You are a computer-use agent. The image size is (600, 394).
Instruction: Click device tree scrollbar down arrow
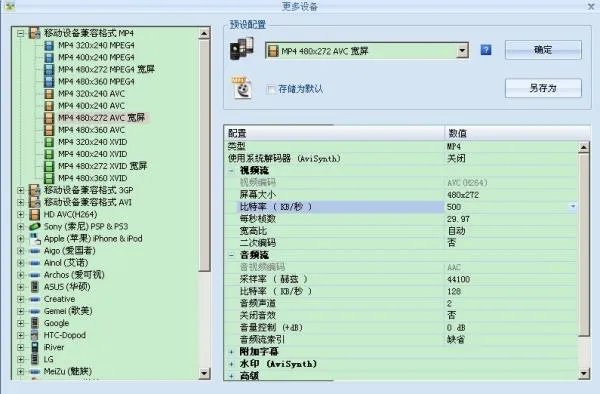[204, 373]
